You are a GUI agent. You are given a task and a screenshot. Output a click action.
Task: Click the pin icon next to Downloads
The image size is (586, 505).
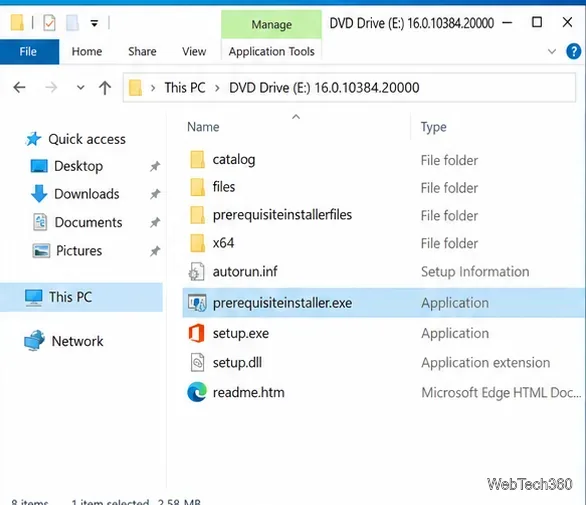tap(155, 194)
